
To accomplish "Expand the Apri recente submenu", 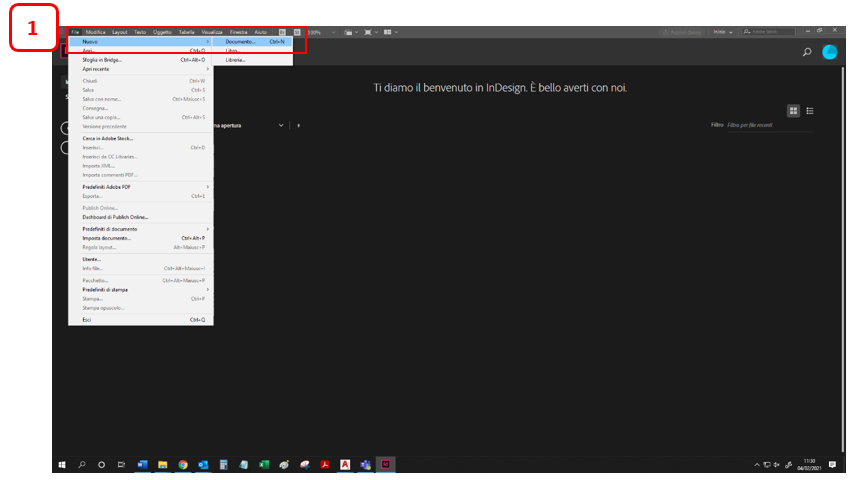I will tap(141, 69).
